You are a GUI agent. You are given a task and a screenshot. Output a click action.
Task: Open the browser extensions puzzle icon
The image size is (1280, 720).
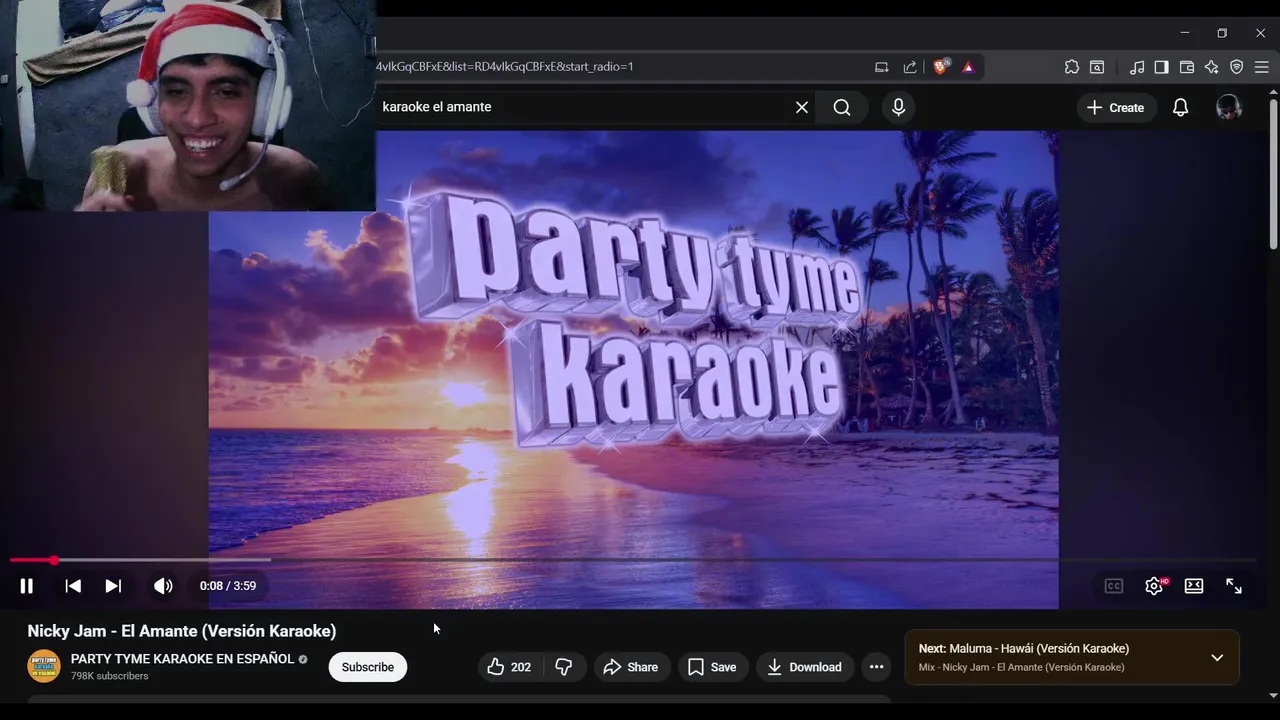(1072, 67)
